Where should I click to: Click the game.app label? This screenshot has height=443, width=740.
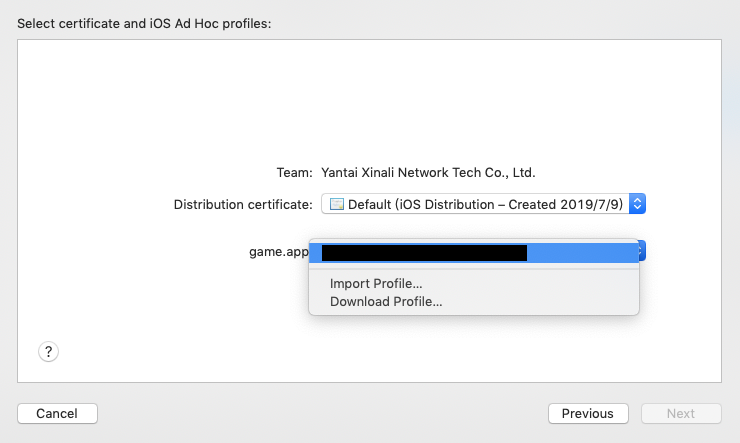[x=278, y=251]
